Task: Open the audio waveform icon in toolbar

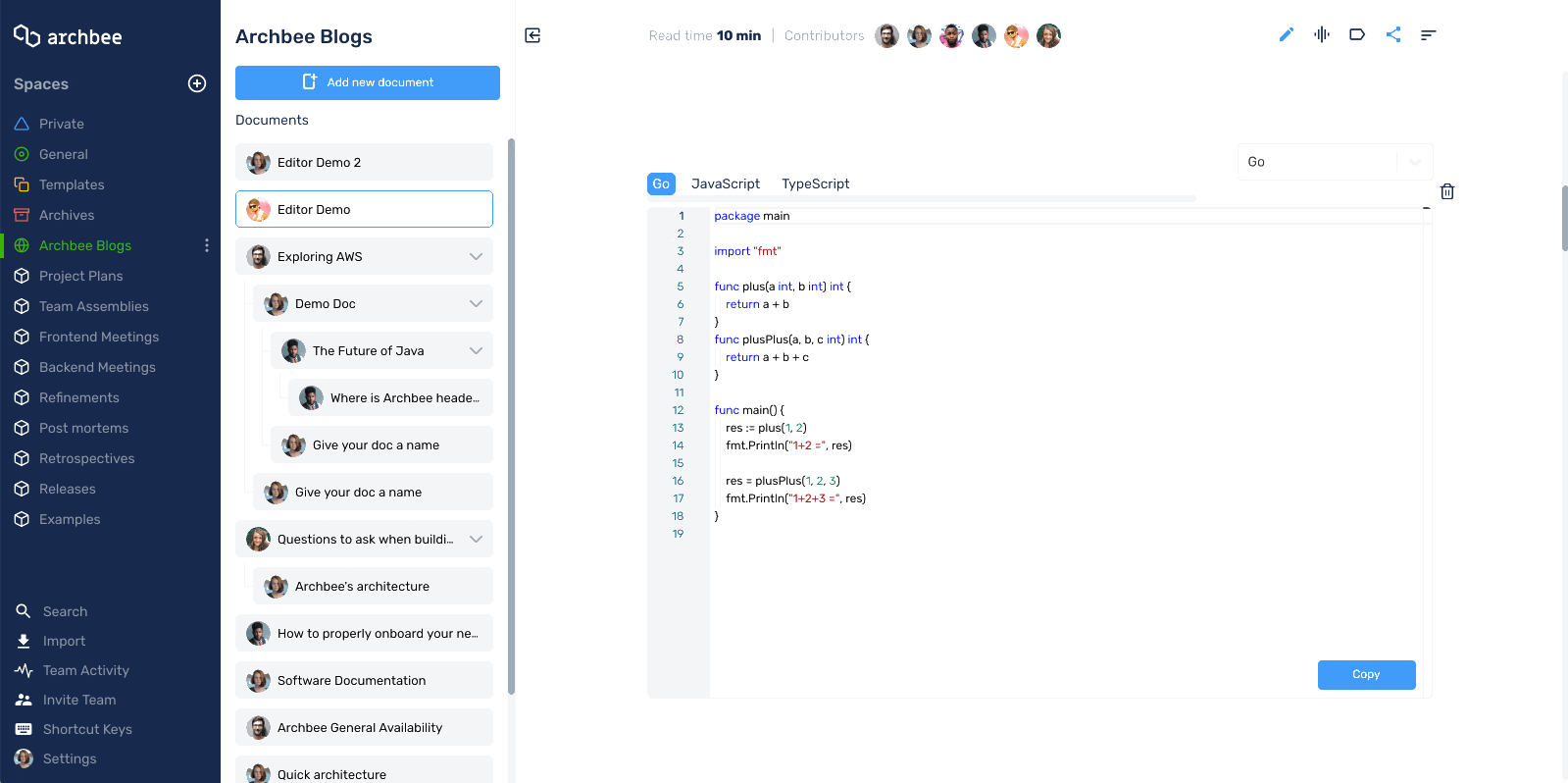Action: [x=1322, y=34]
